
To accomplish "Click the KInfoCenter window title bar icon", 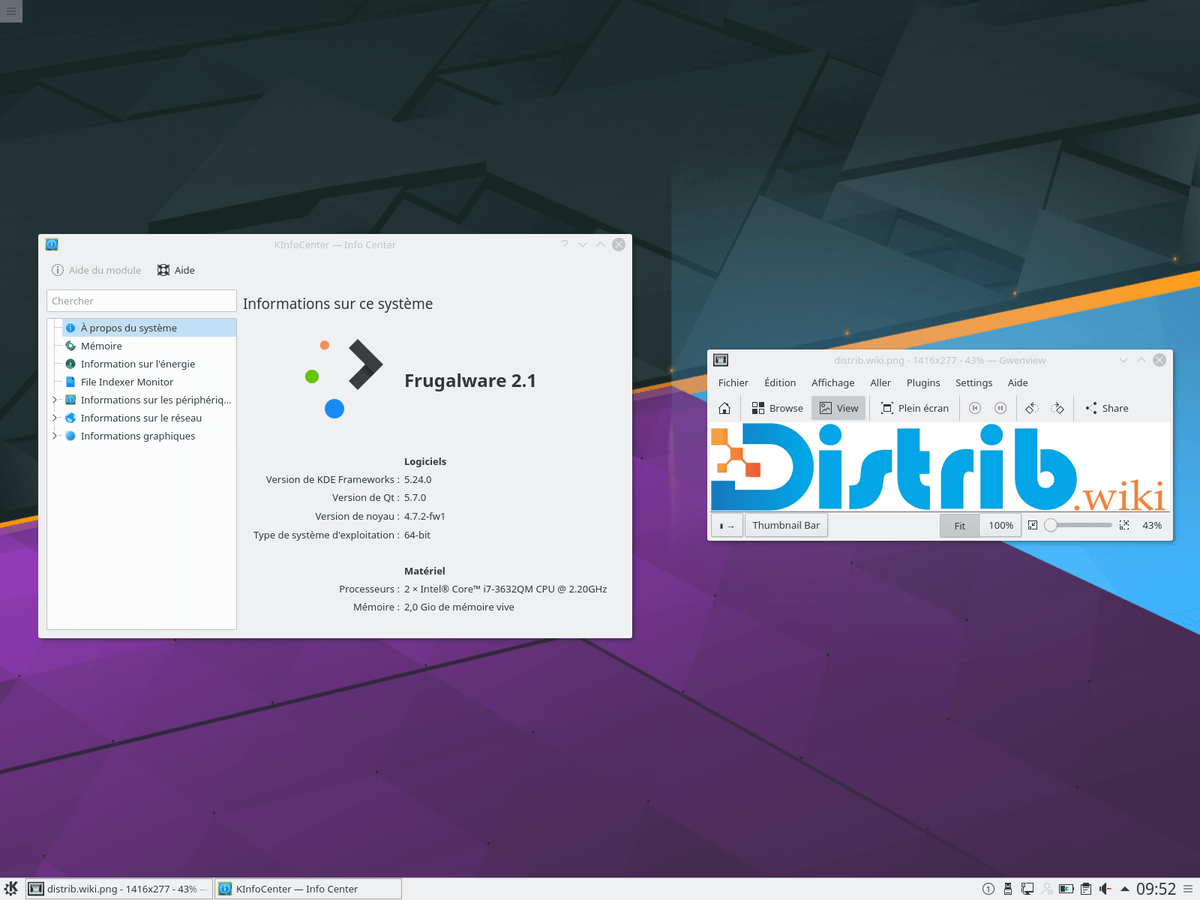I will pos(52,244).
